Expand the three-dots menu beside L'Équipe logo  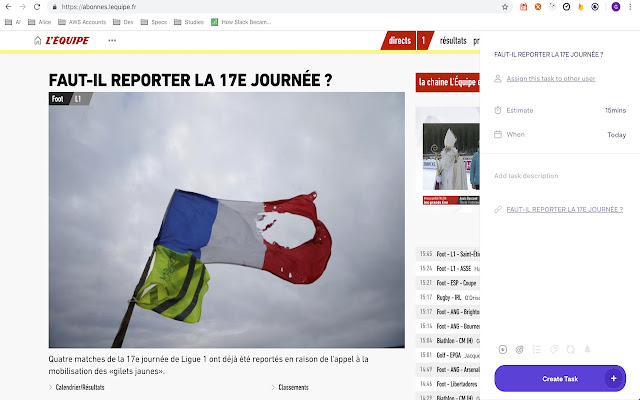[112, 41]
